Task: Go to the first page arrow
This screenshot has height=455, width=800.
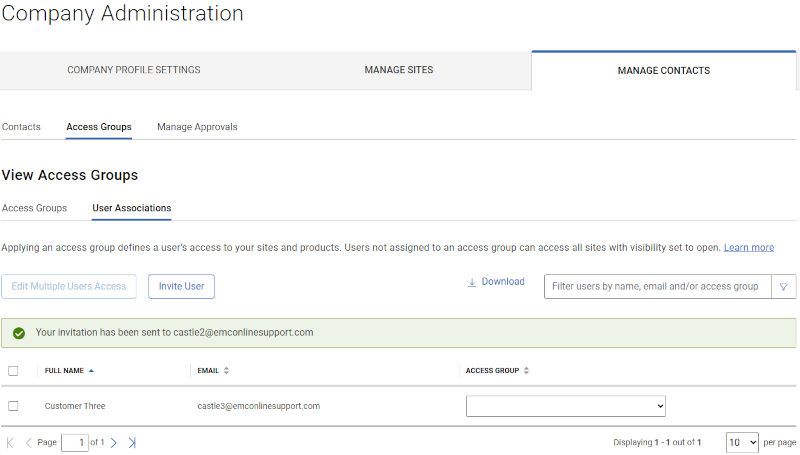Action: 10,442
